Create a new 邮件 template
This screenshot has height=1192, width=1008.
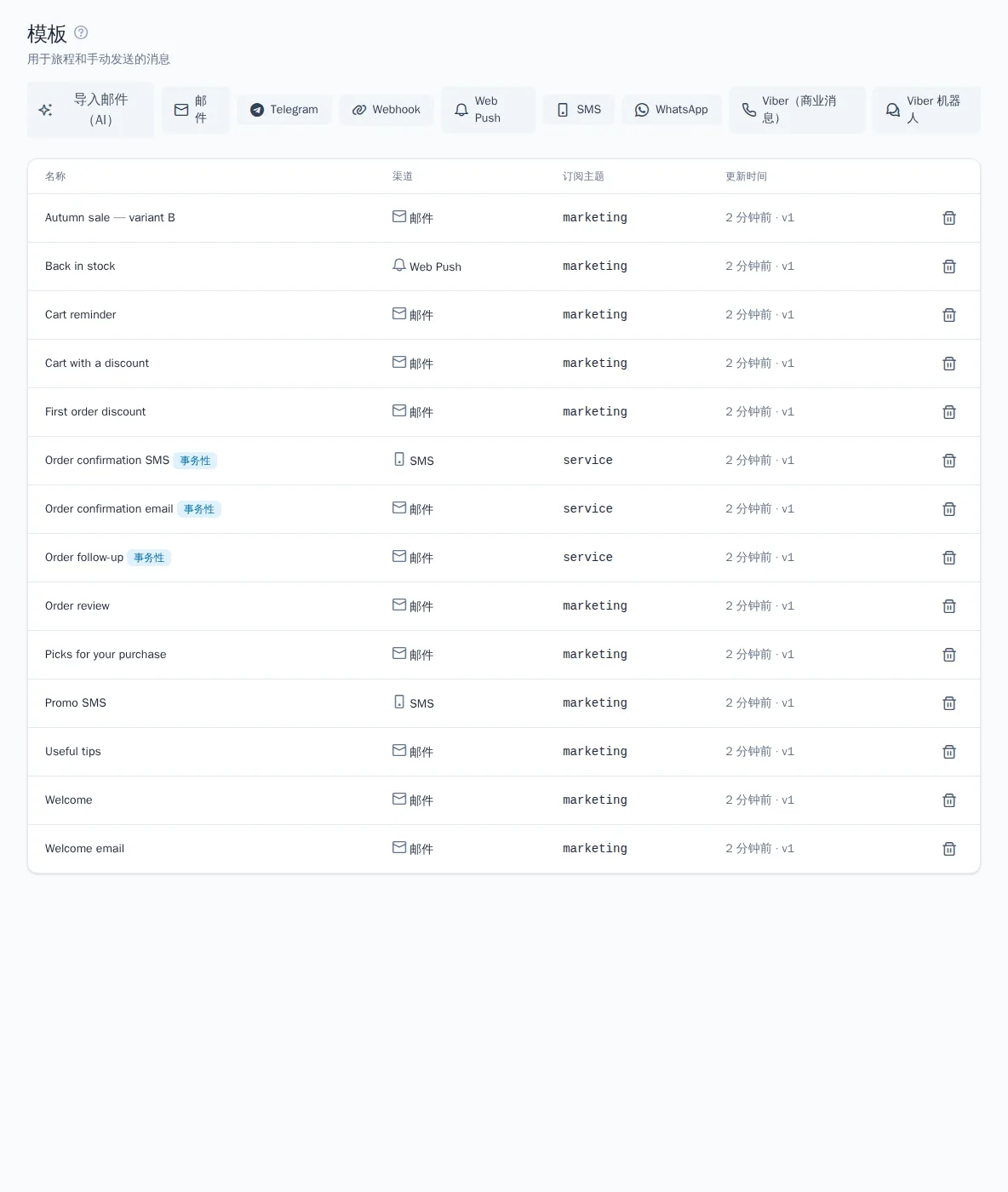[x=196, y=110]
